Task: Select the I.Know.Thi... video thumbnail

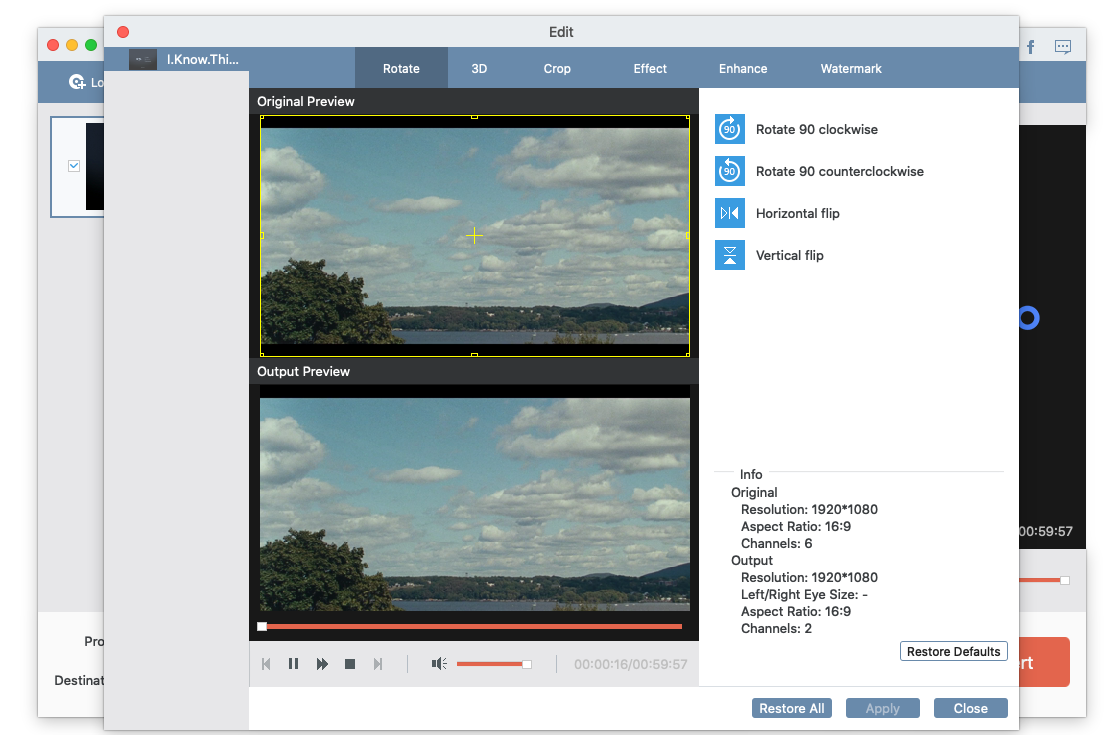Action: tap(143, 60)
